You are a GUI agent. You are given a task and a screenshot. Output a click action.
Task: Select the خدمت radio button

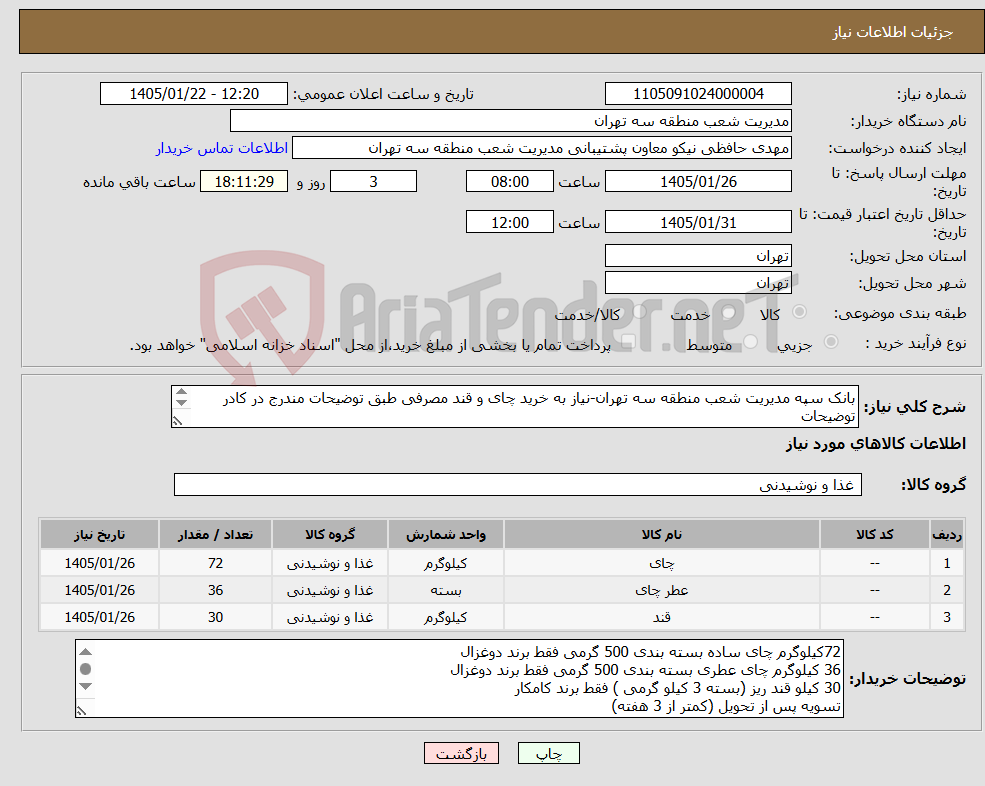click(x=729, y=312)
